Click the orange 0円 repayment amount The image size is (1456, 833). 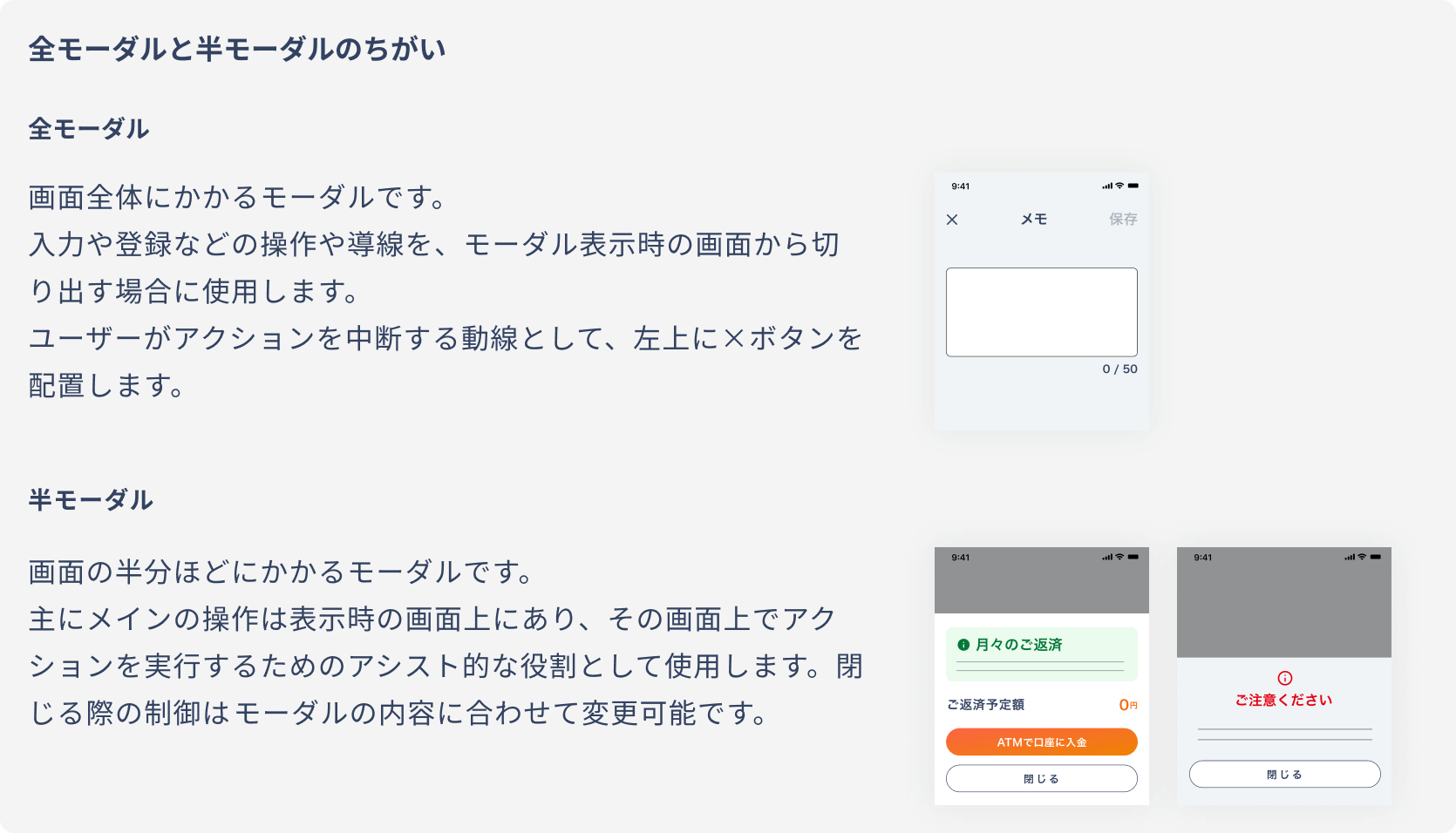pyautogui.click(x=1127, y=705)
